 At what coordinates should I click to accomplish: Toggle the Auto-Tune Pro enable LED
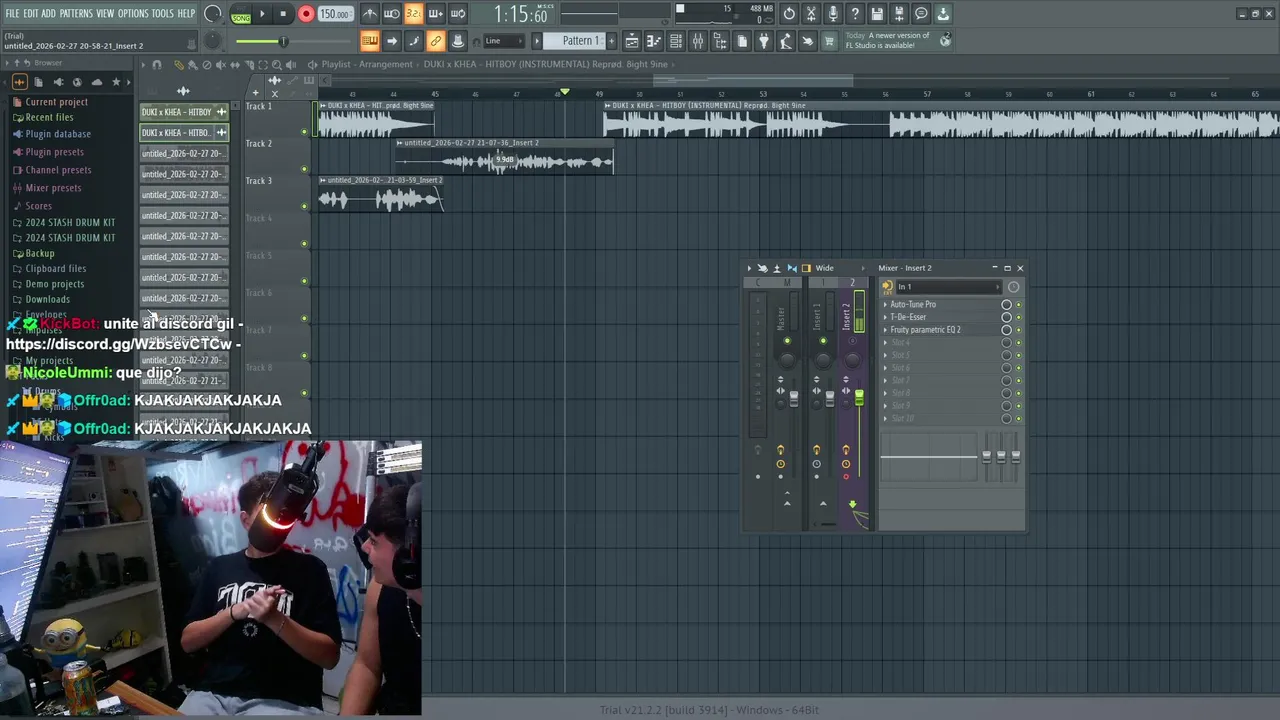click(x=1019, y=305)
